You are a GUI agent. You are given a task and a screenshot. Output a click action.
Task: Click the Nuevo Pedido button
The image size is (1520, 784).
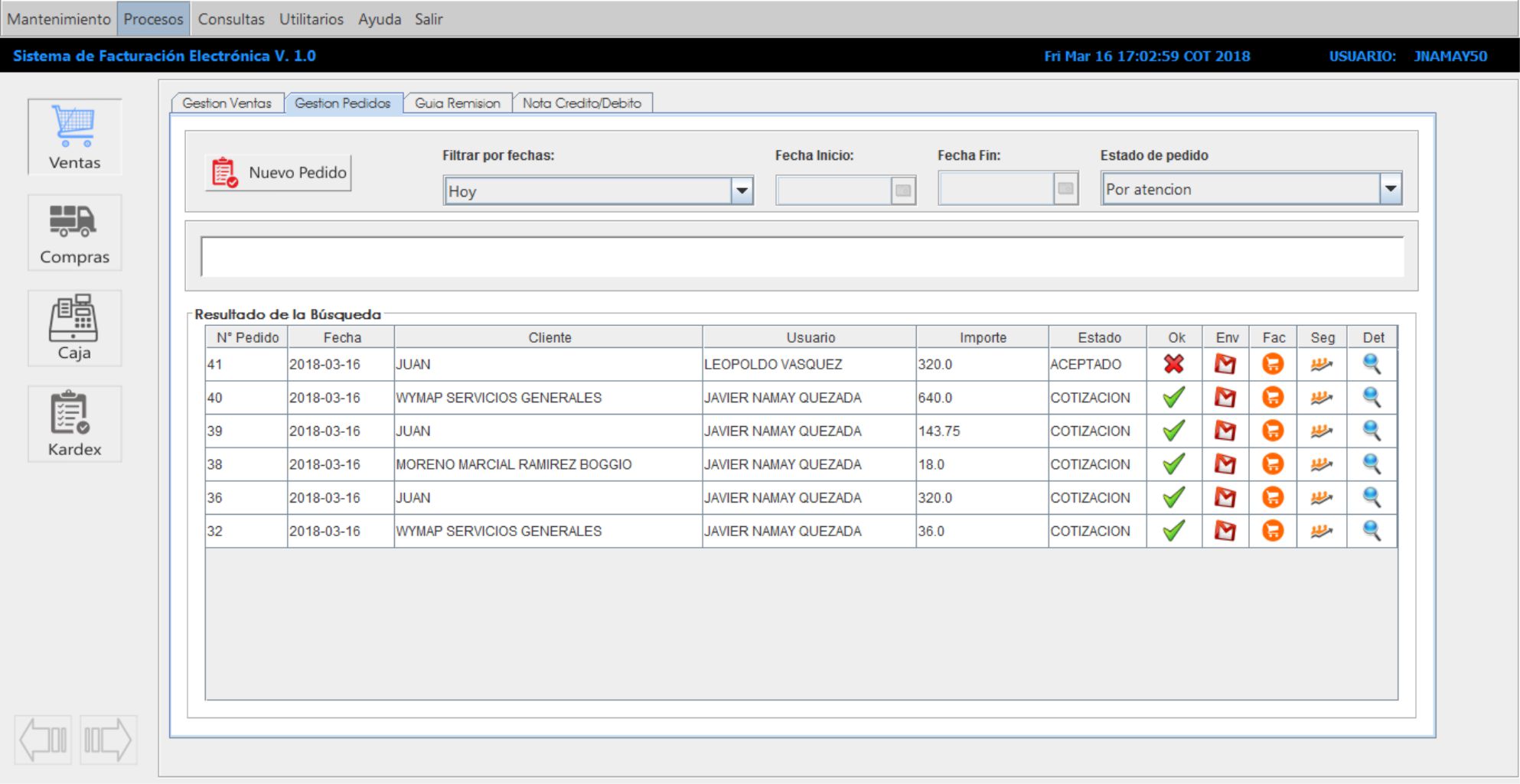pos(279,173)
